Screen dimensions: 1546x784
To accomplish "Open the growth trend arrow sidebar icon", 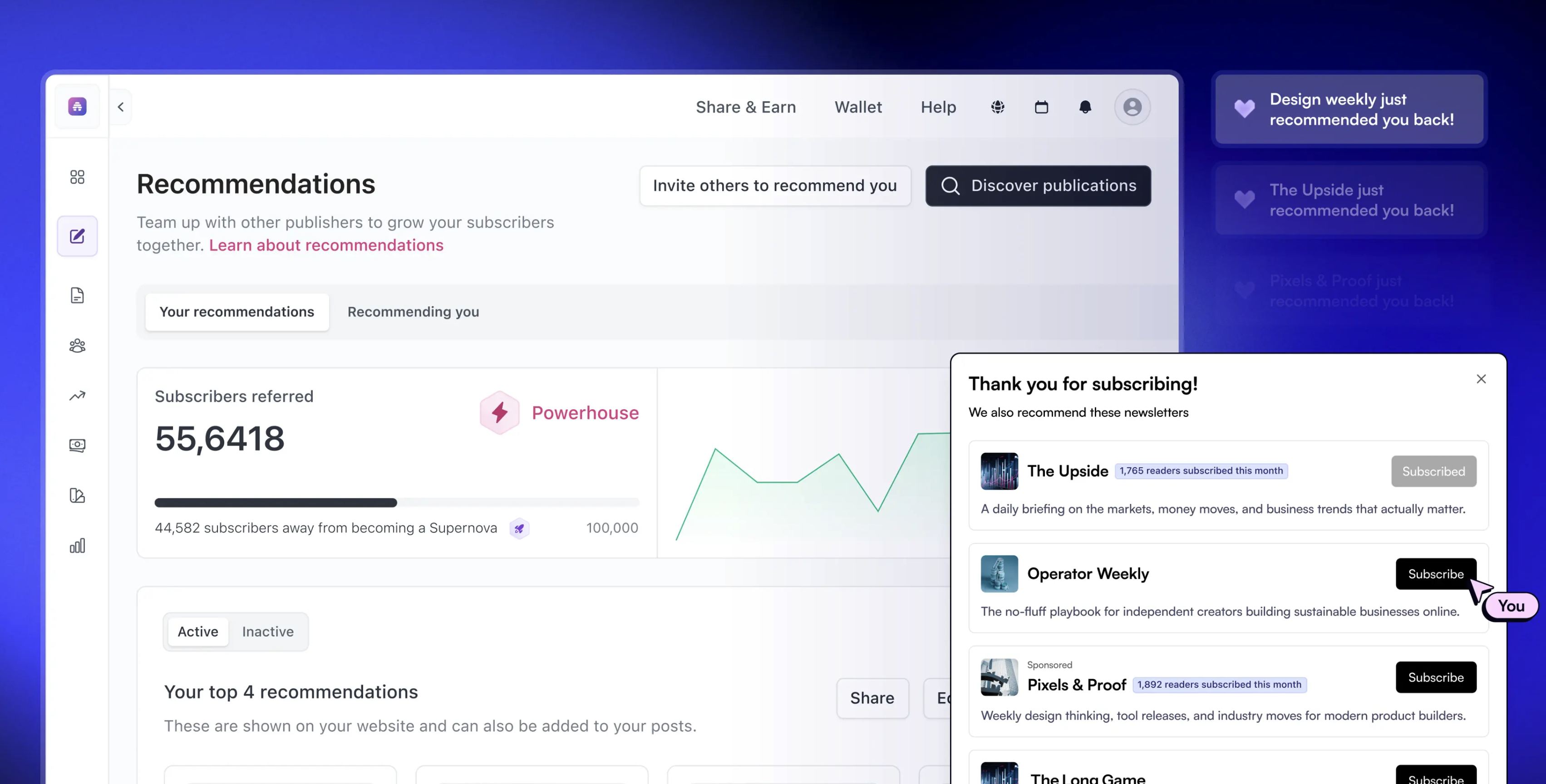I will click(x=77, y=395).
